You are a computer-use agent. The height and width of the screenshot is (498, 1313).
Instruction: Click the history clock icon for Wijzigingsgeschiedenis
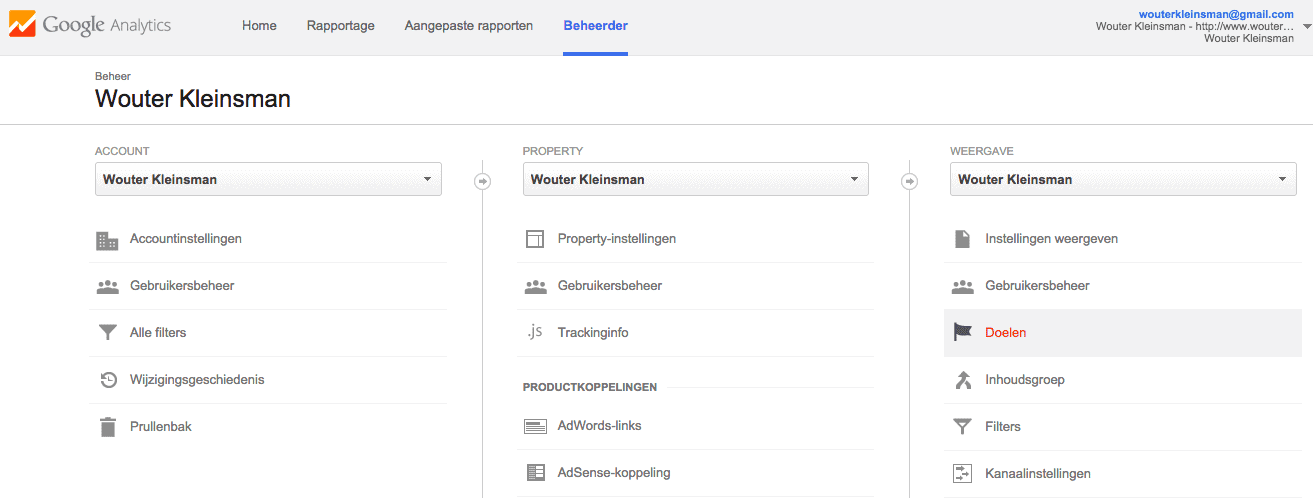[x=108, y=380]
